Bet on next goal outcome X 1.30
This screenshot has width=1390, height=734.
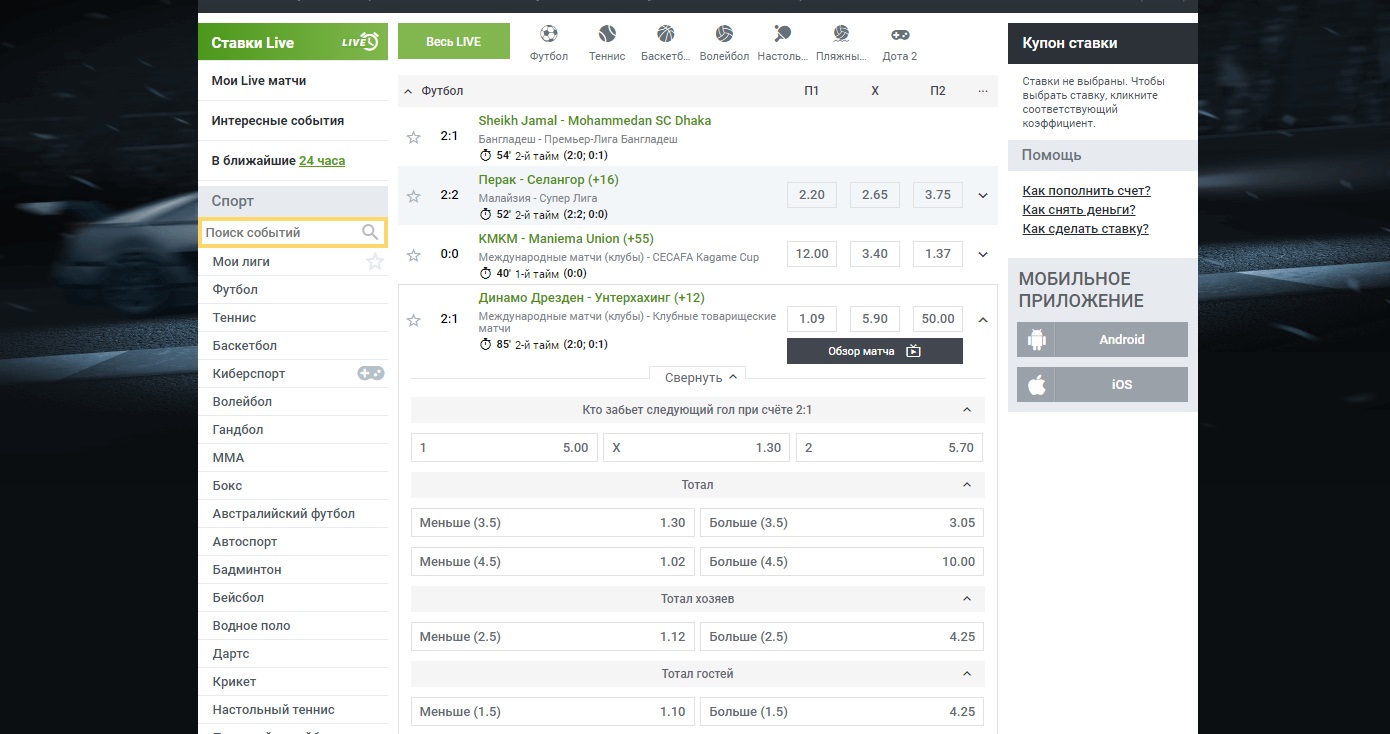(x=697, y=448)
